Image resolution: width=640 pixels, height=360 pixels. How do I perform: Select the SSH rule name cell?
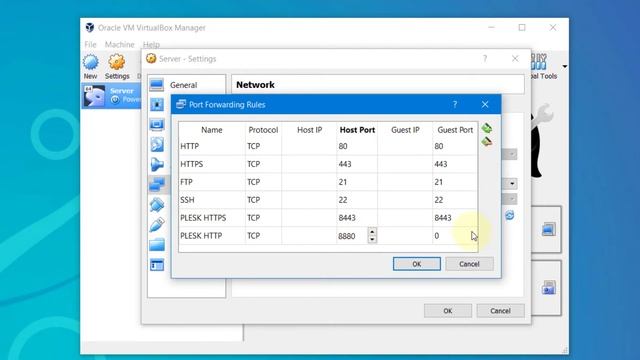pyautogui.click(x=212, y=200)
